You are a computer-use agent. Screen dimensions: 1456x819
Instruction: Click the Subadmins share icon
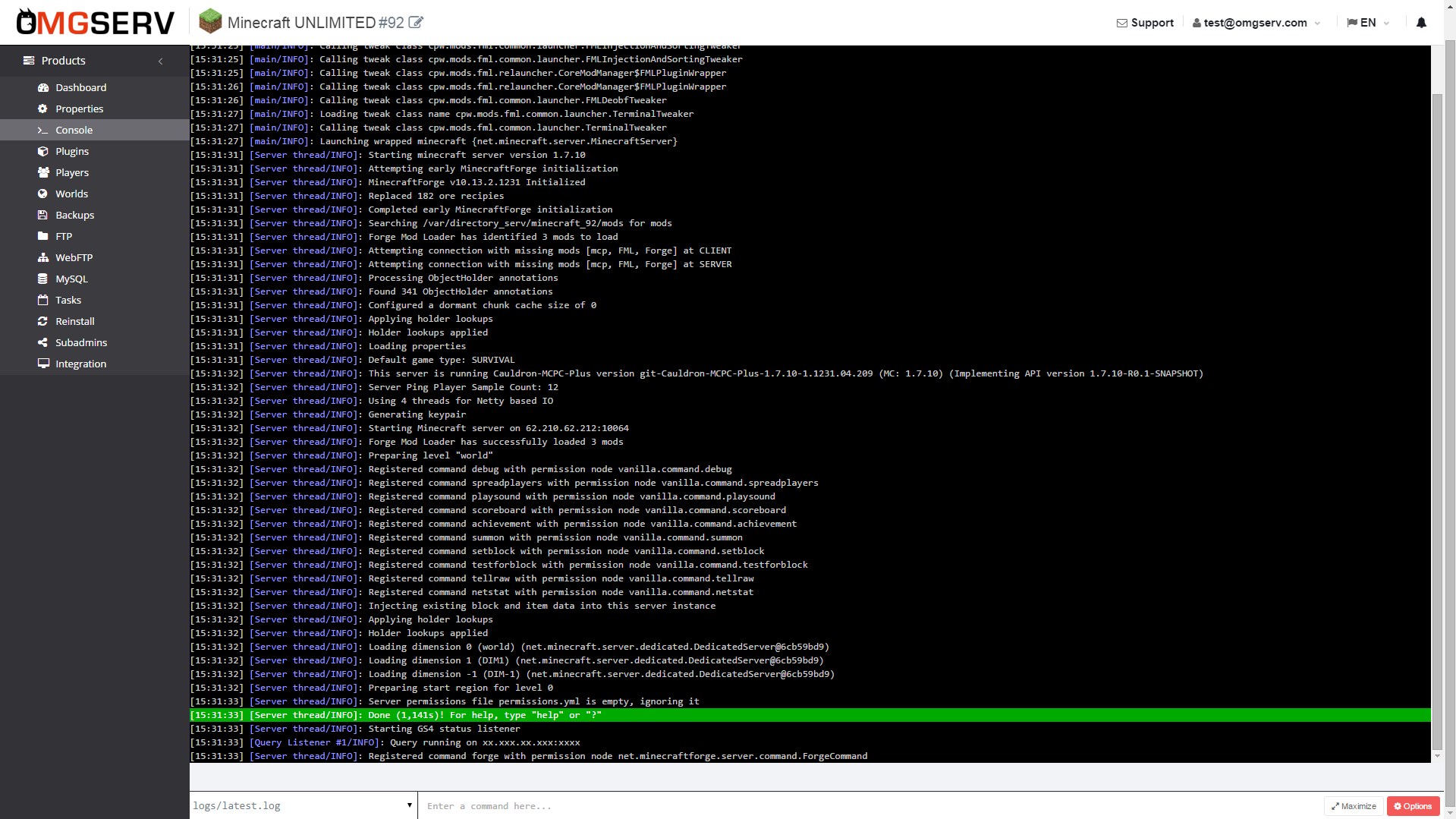[x=43, y=342]
